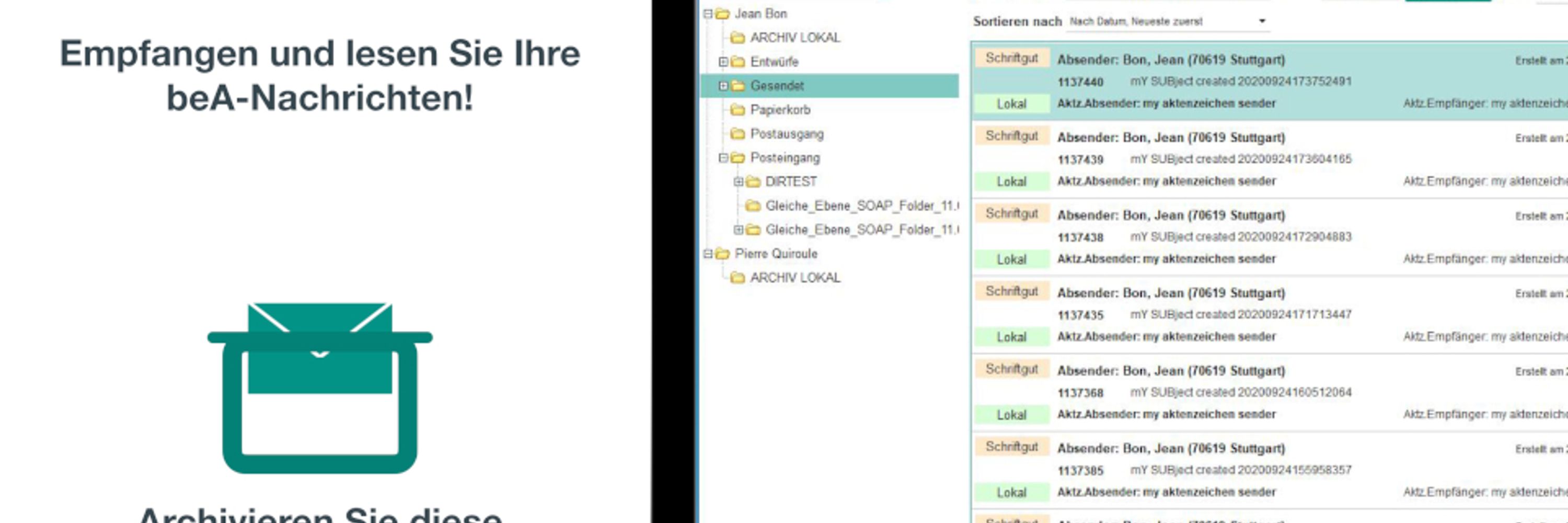The image size is (1568, 523).
Task: Click subject ending 20200924172904883
Action: tap(1240, 236)
